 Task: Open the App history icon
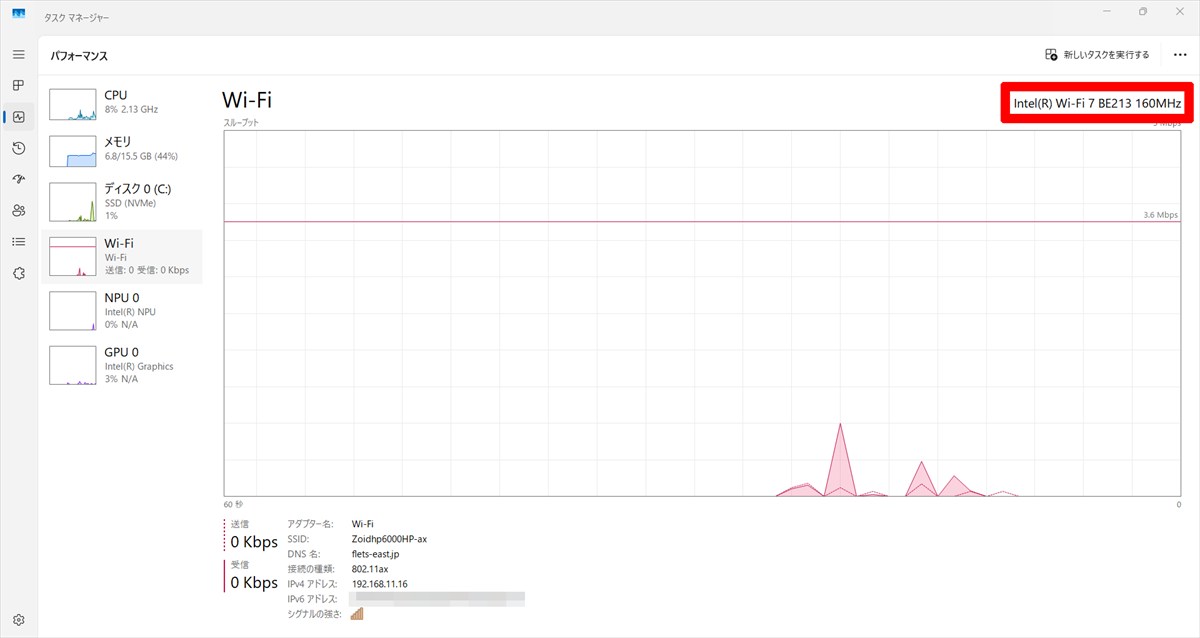(18, 148)
